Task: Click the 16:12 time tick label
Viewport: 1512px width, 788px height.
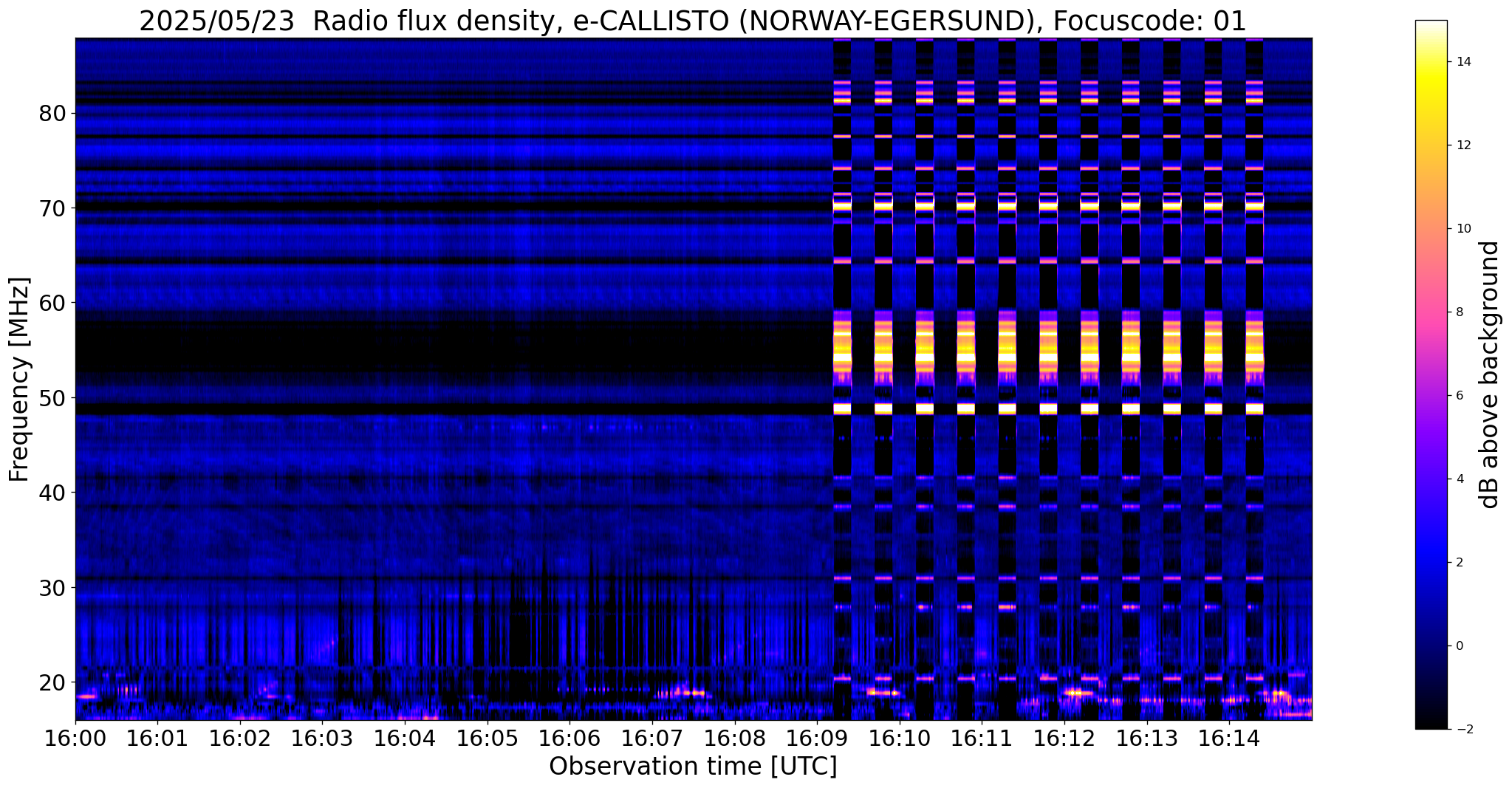Action: 1064,739
